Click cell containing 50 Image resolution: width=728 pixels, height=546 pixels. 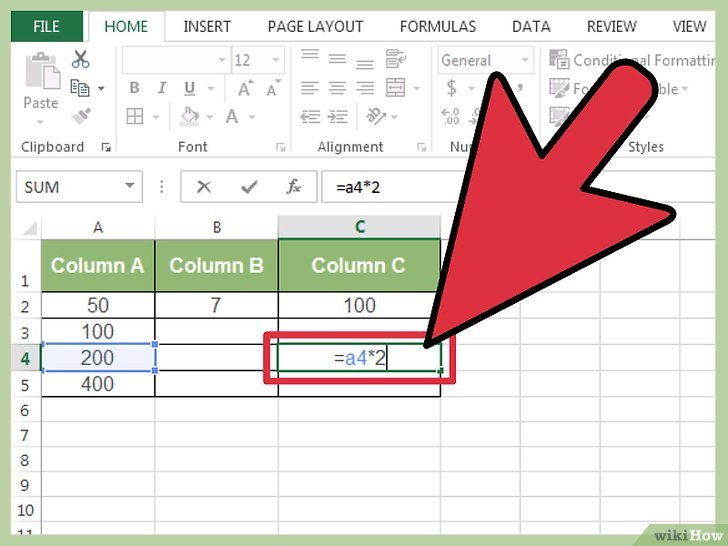(x=98, y=306)
